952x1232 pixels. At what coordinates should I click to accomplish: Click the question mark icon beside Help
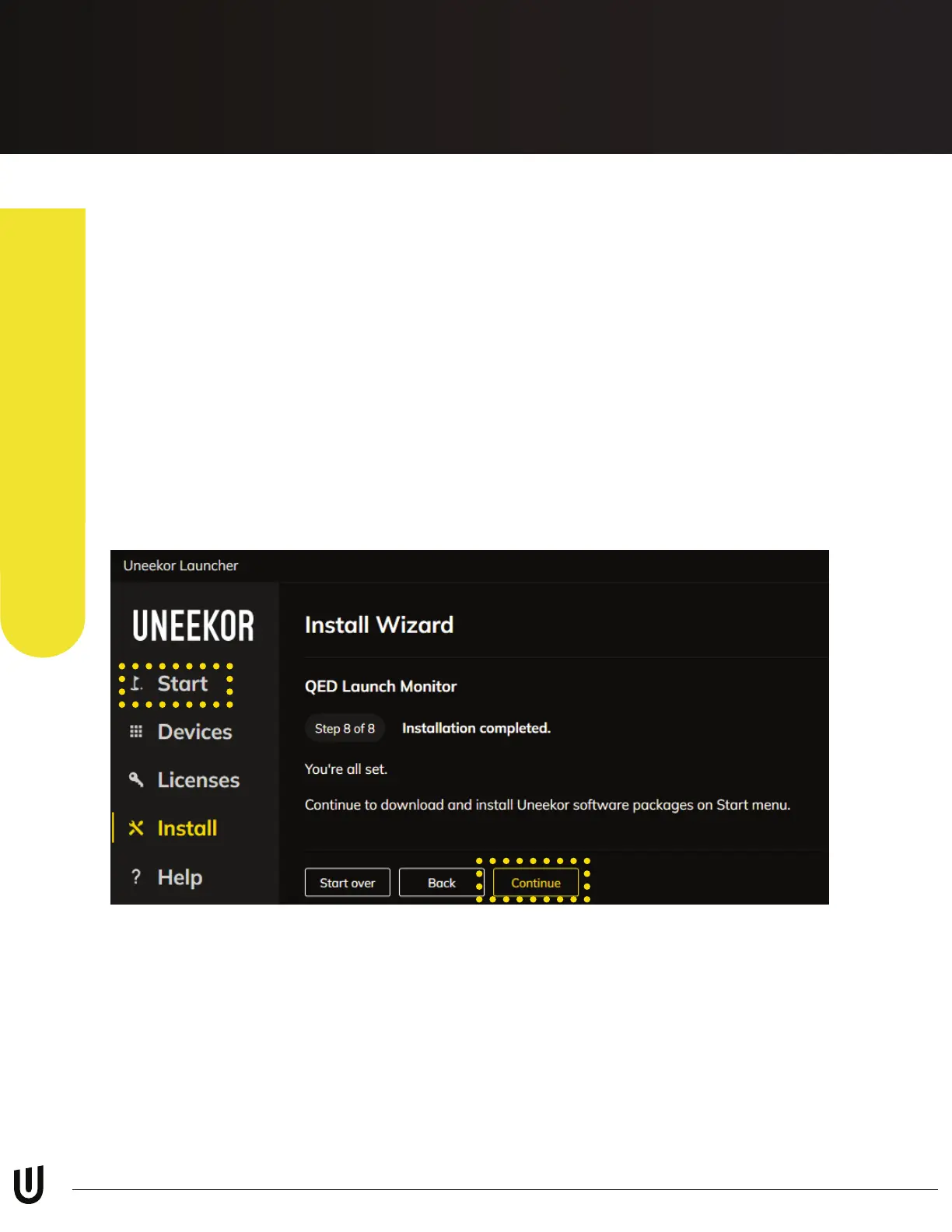pos(136,877)
